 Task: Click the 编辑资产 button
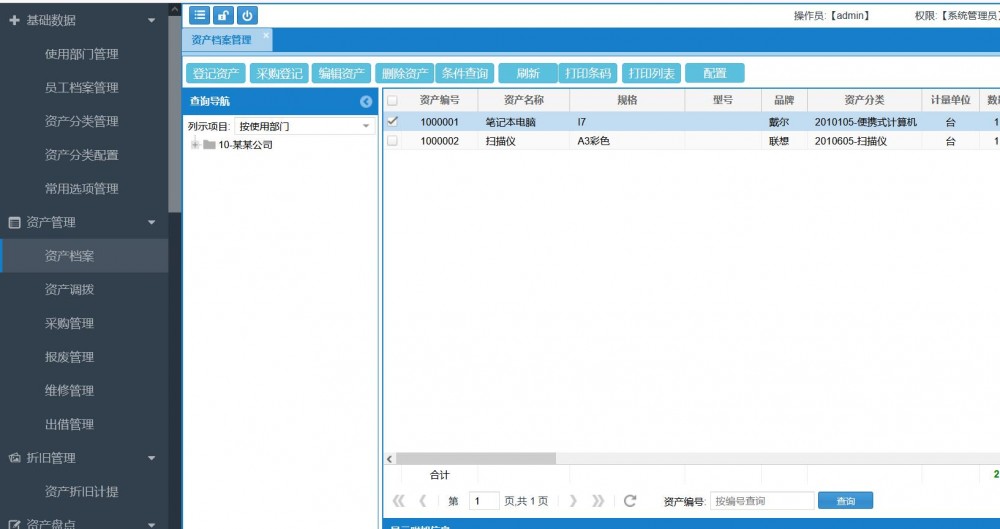pos(341,73)
